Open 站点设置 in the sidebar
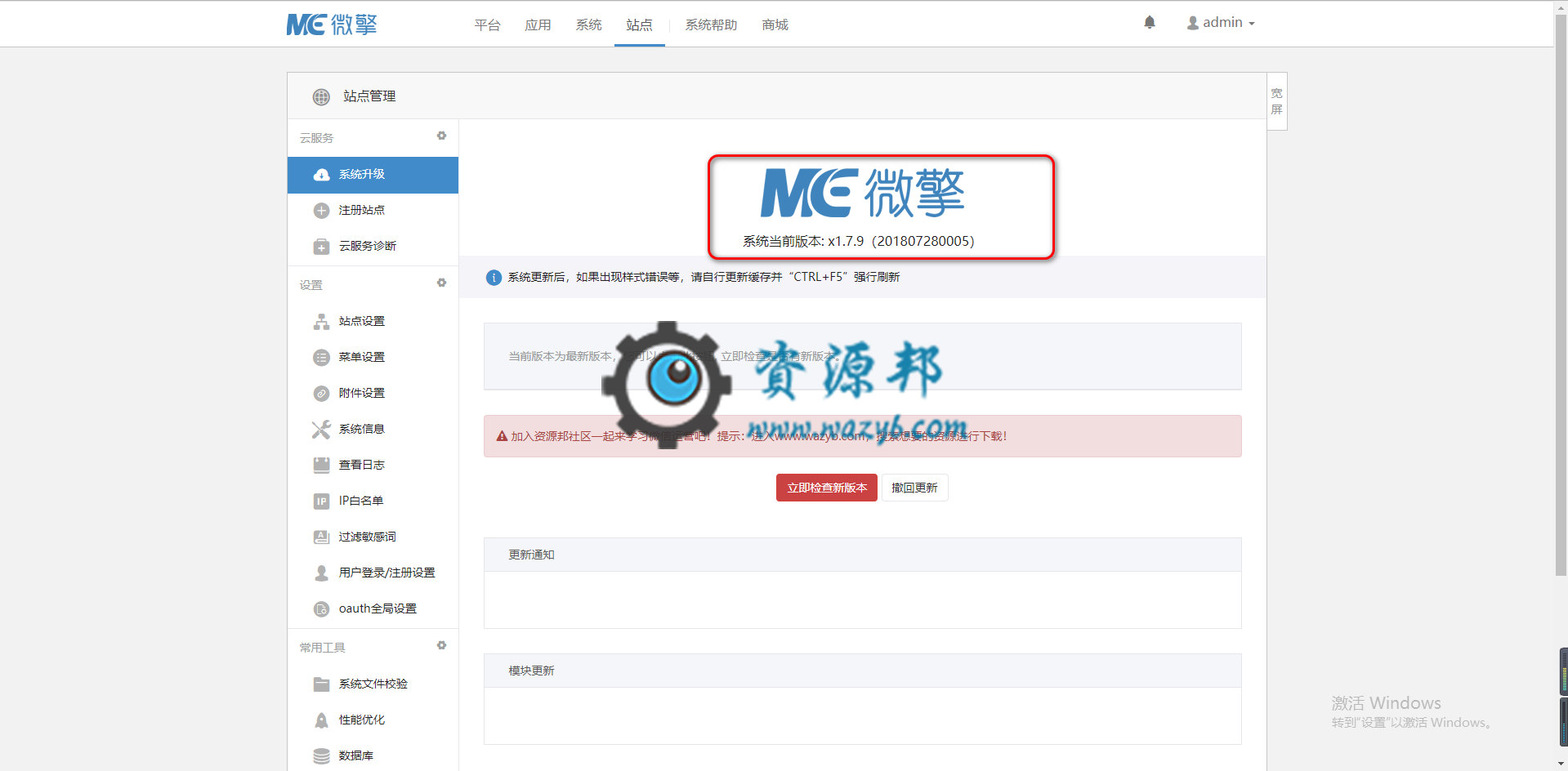The image size is (1568, 771). [x=373, y=322]
